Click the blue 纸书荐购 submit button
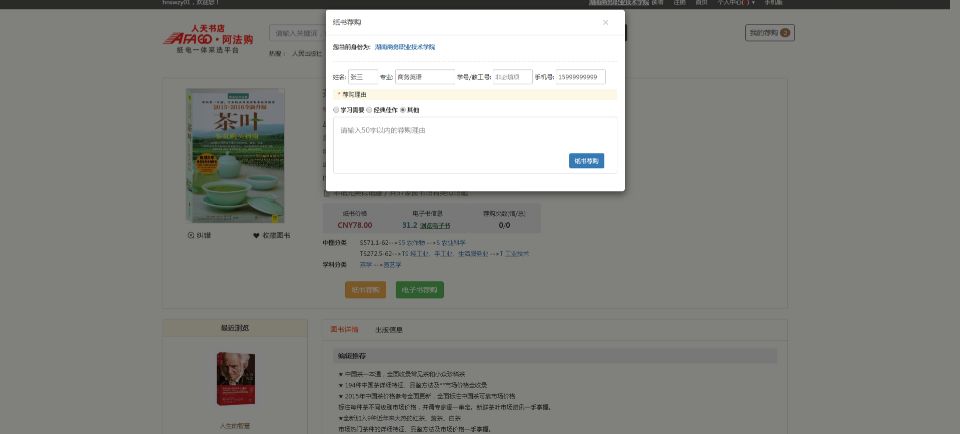The height and width of the screenshot is (434, 960). pos(586,160)
